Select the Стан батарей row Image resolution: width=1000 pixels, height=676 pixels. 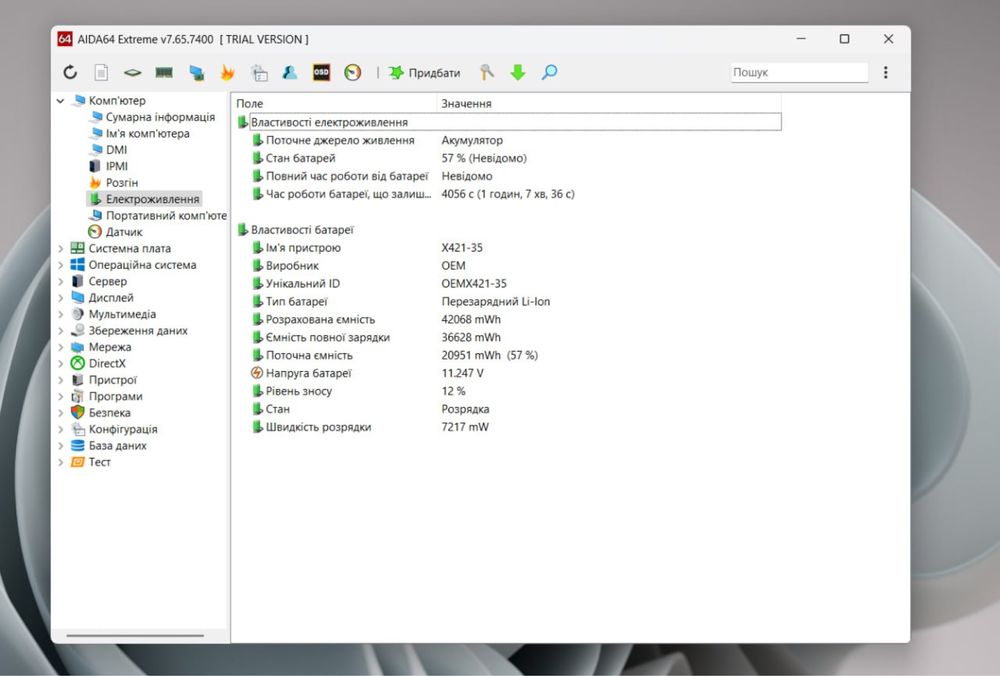click(508, 158)
